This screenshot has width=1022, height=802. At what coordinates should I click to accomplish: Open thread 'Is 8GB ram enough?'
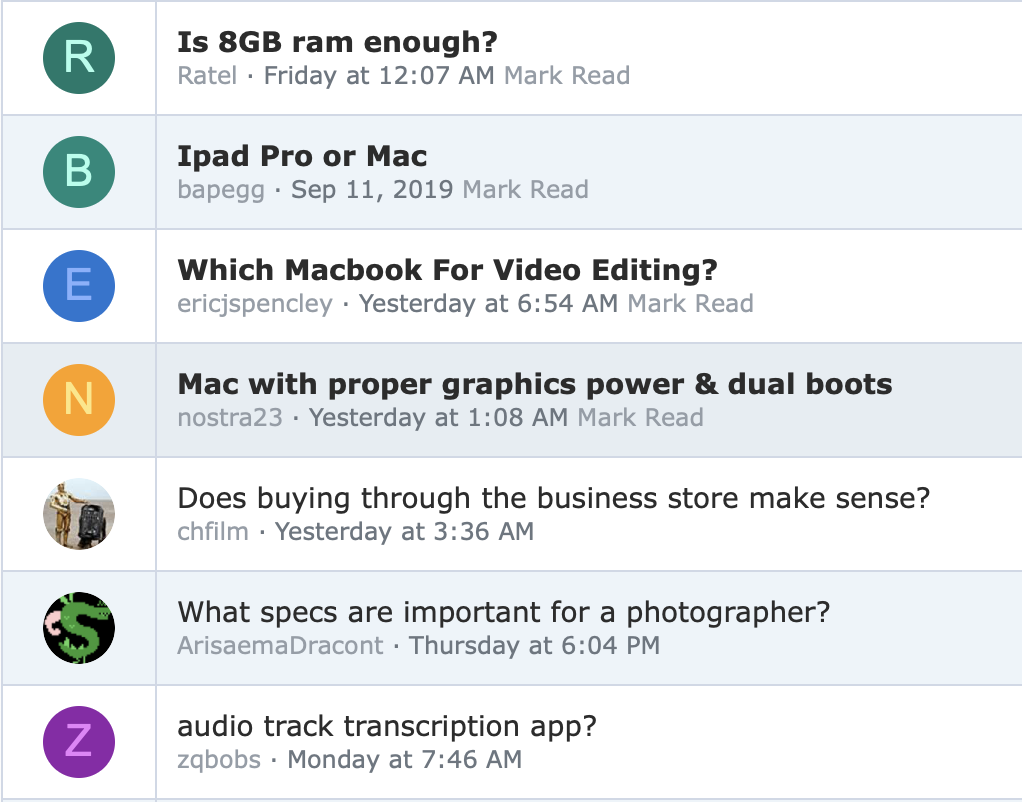click(337, 42)
